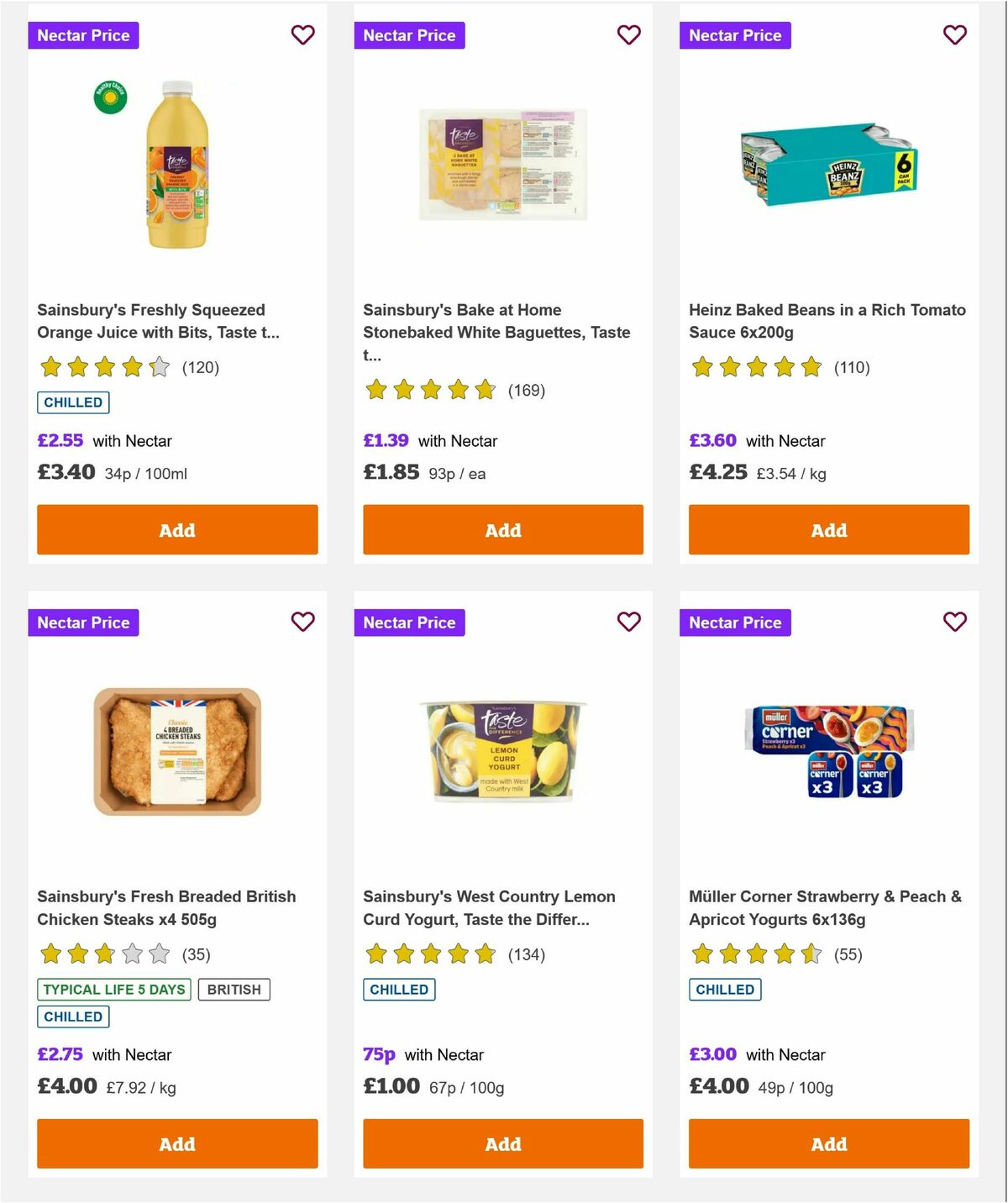Favourite the Müller Corner yogurts
The height and width of the screenshot is (1203, 1008).
click(954, 622)
